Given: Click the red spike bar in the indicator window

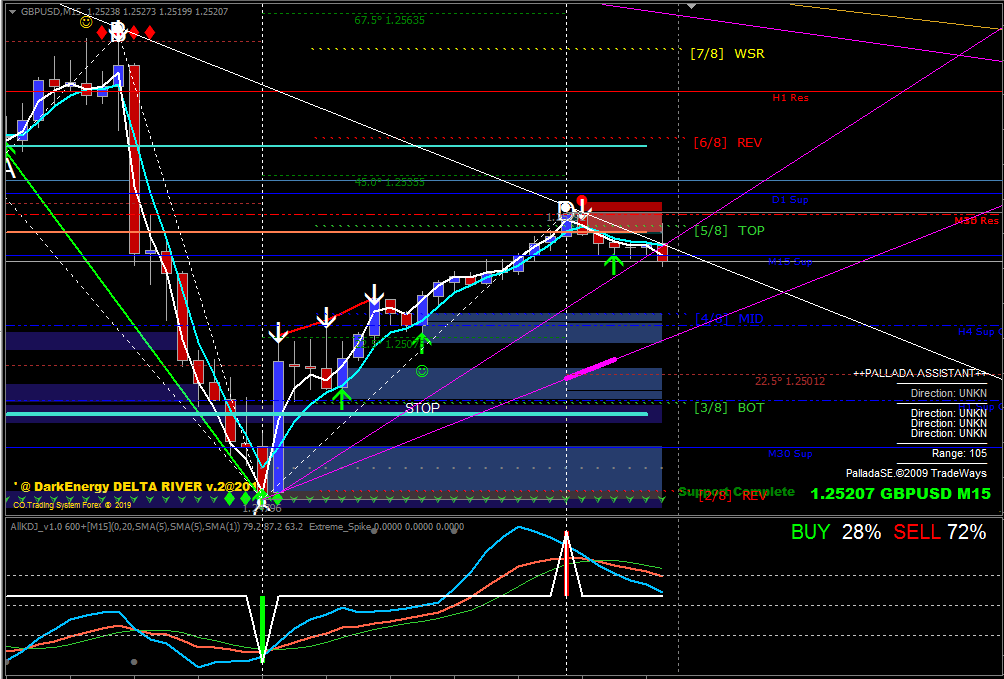Looking at the screenshot, I should [566, 564].
